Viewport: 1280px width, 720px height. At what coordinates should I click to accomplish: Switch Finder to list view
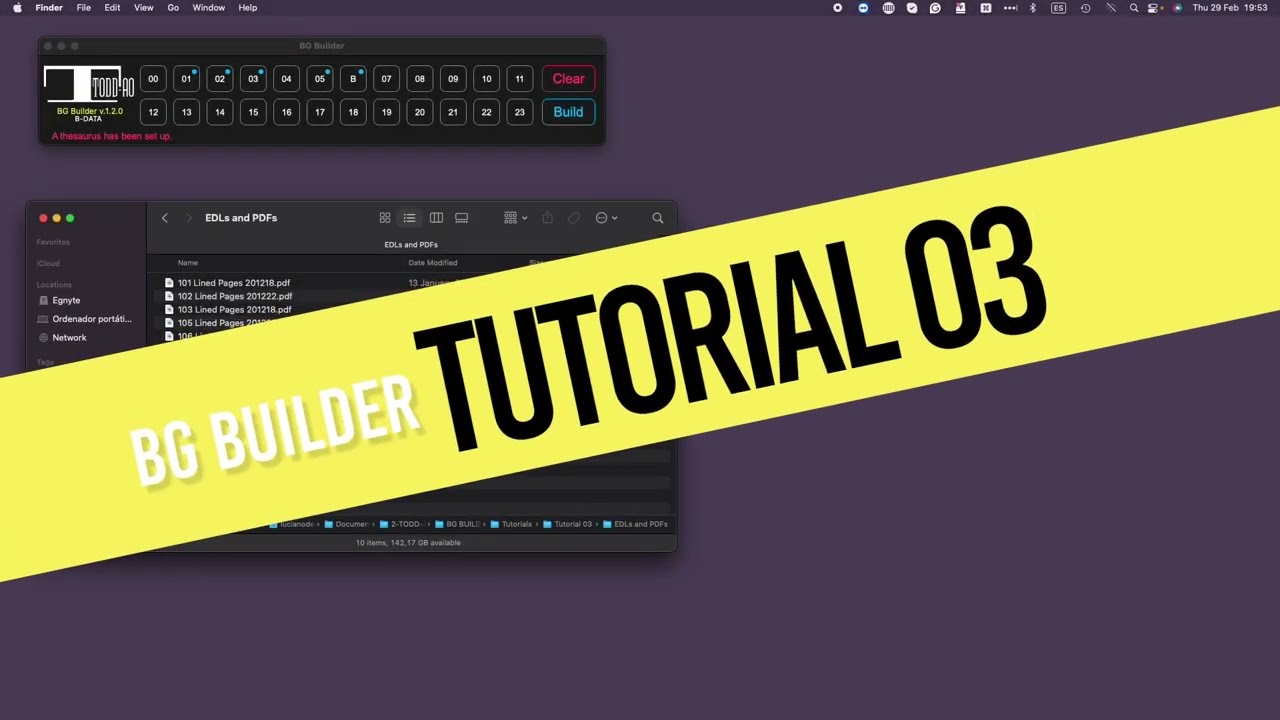pyautogui.click(x=409, y=218)
